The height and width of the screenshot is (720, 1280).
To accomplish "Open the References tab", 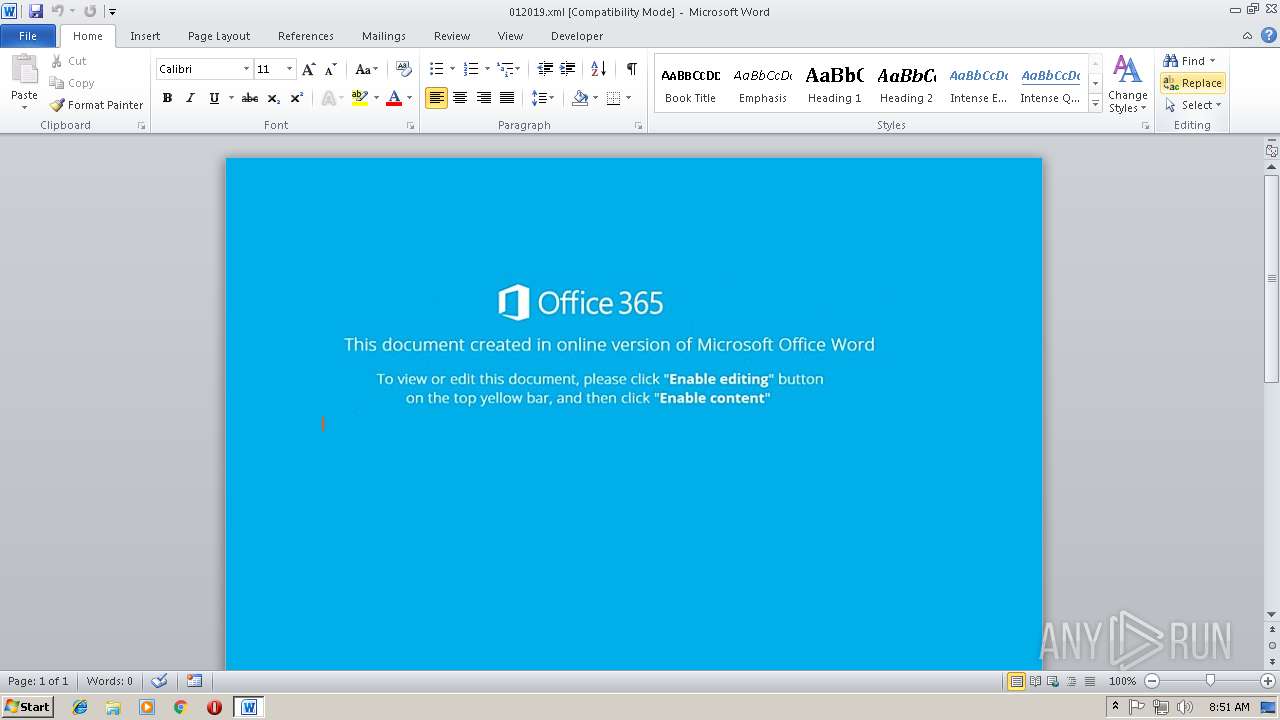I will pos(306,36).
